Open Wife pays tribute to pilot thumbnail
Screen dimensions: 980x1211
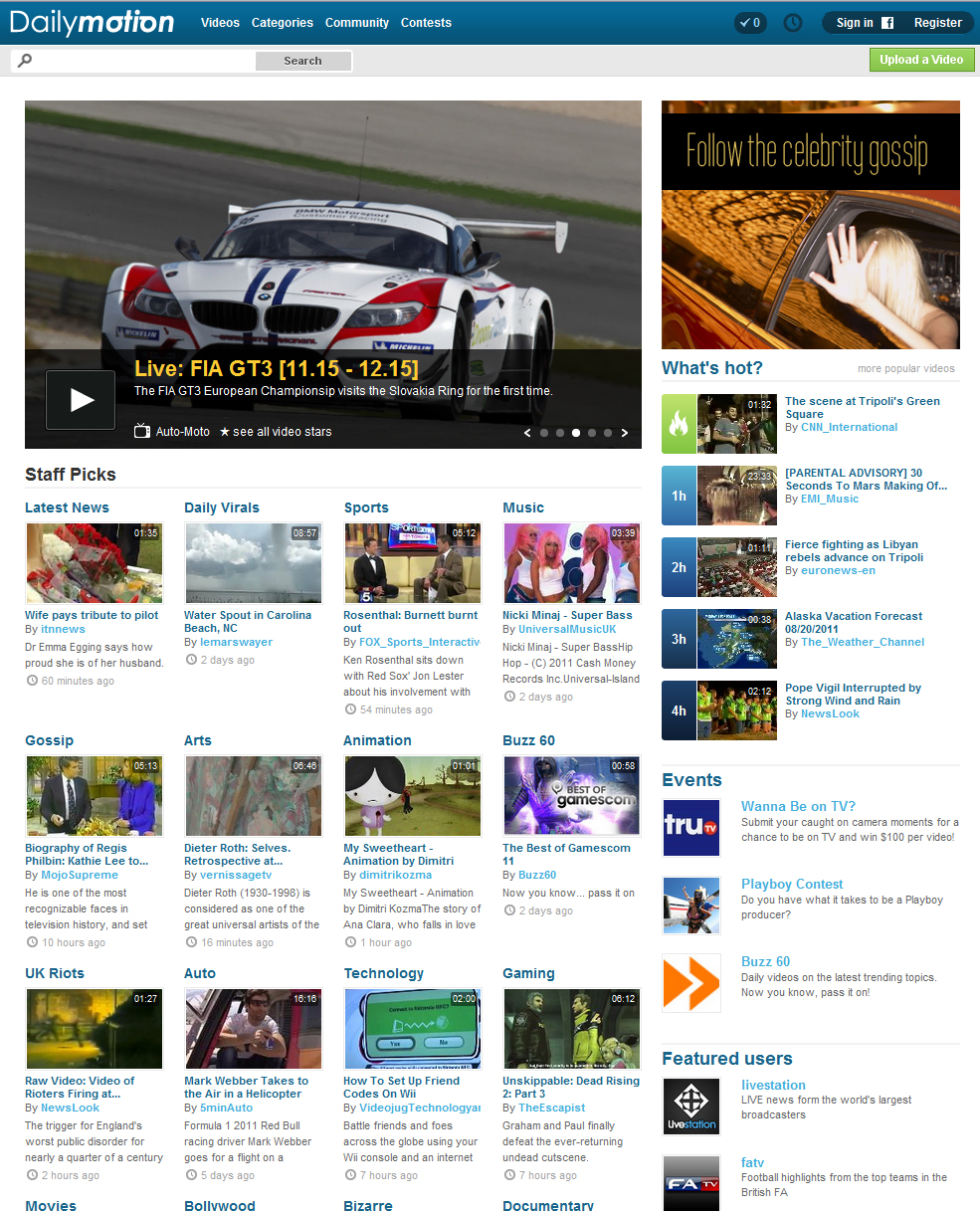94,563
